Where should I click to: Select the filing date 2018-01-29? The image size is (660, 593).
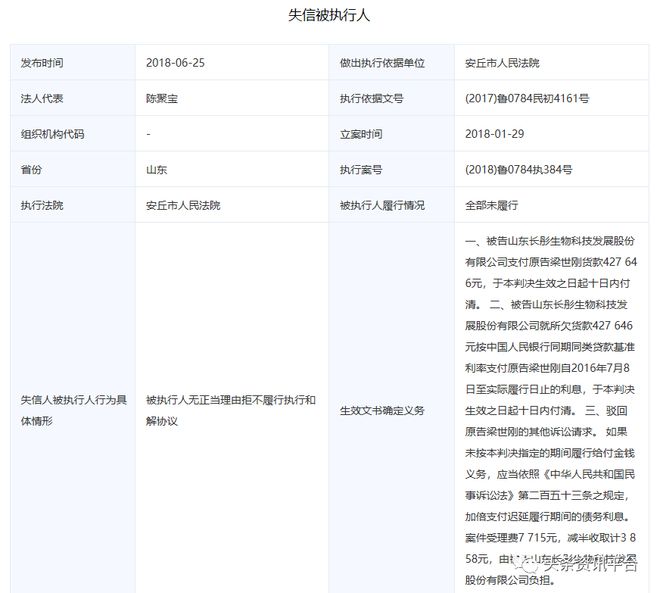click(495, 134)
